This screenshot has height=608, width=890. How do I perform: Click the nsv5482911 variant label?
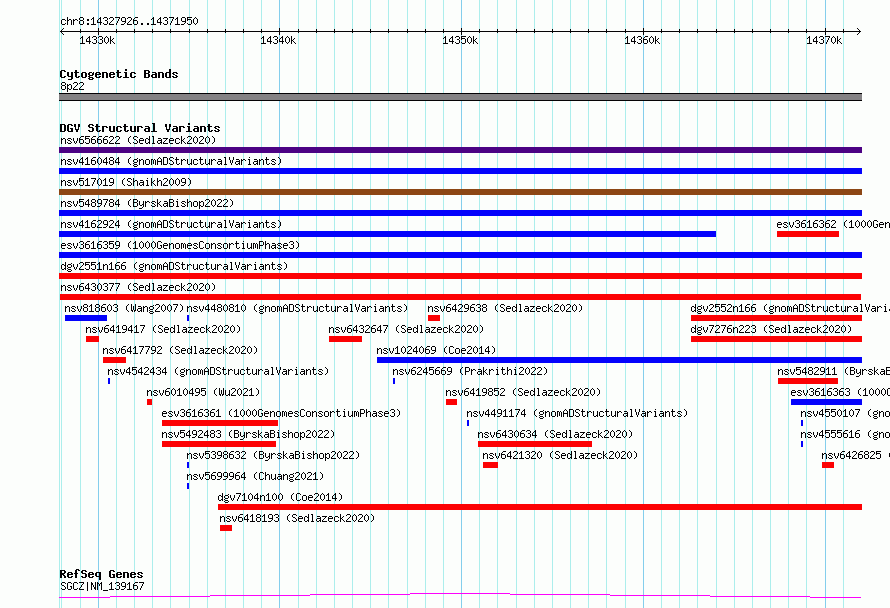(833, 371)
